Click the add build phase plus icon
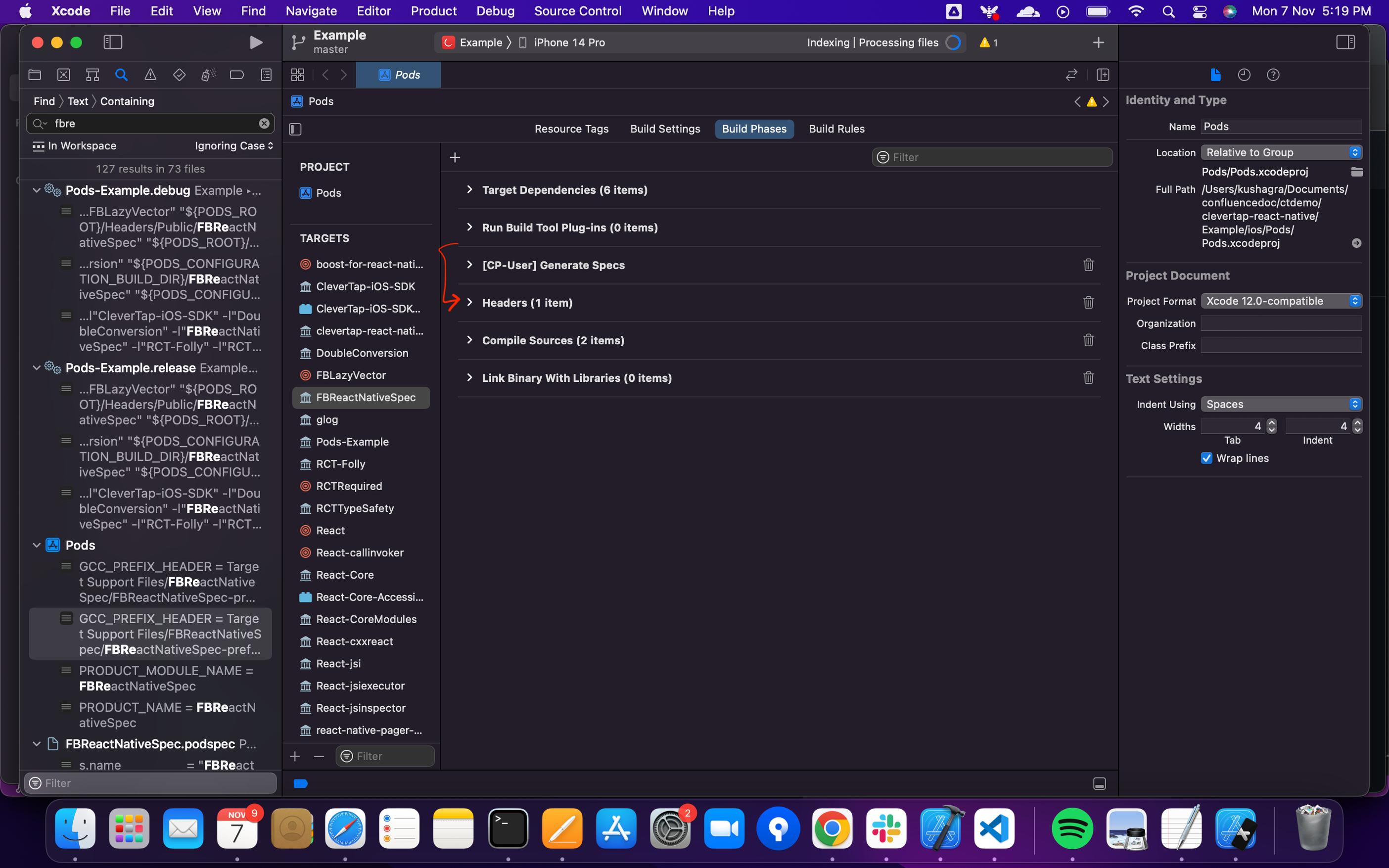Screen dimensions: 1389x868 point(455,157)
